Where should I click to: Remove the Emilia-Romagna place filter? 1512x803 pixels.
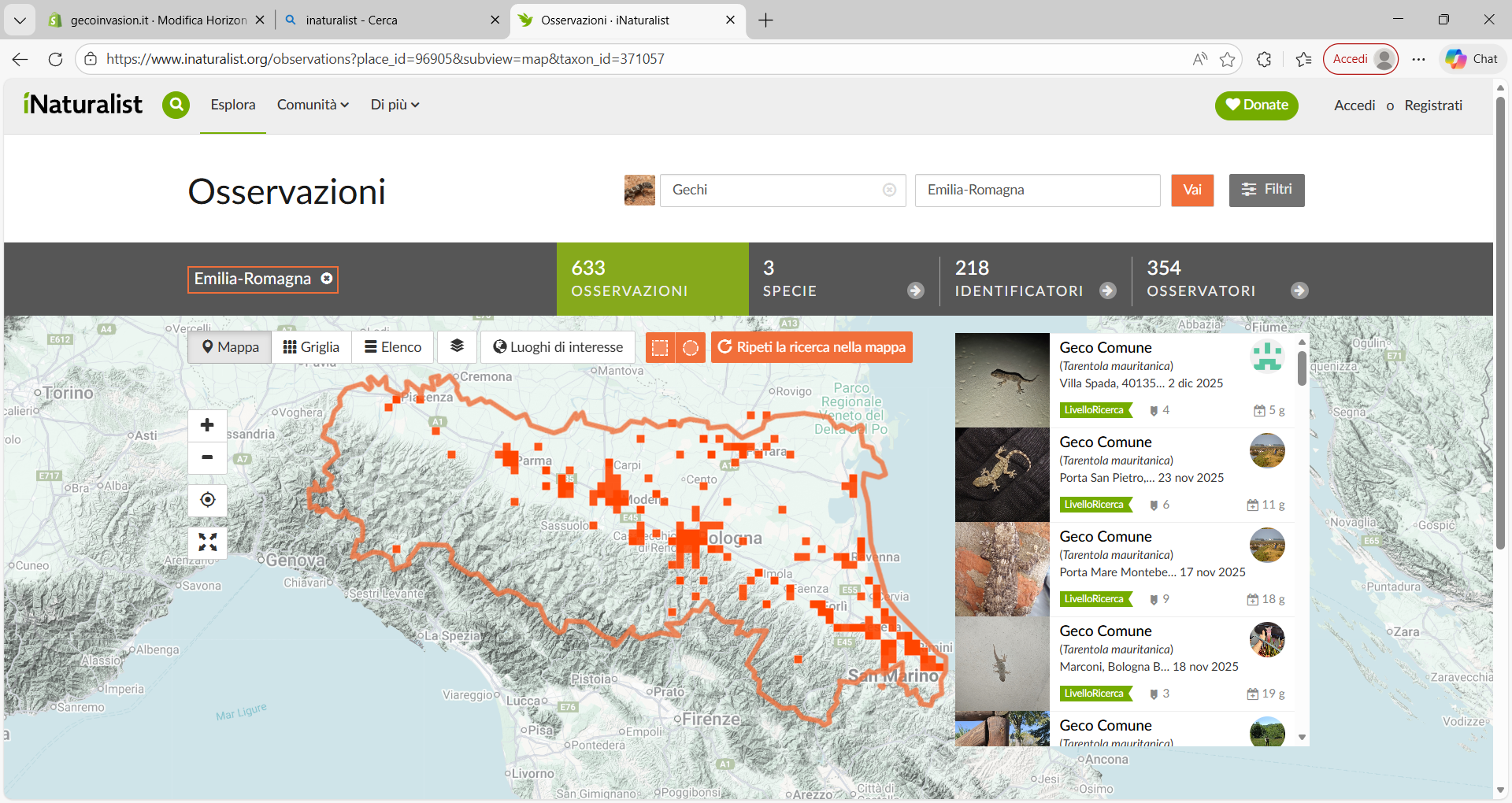point(327,279)
